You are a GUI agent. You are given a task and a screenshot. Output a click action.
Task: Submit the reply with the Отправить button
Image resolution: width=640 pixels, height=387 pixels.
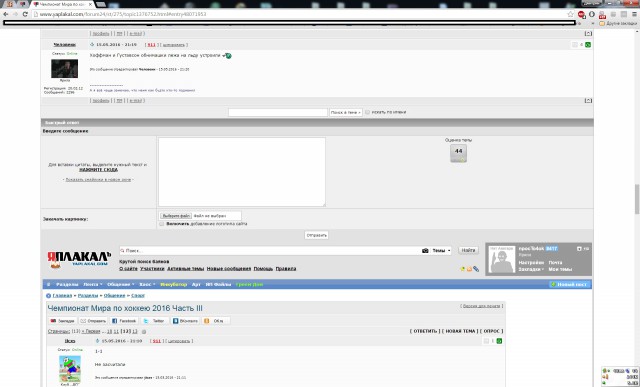[316, 235]
